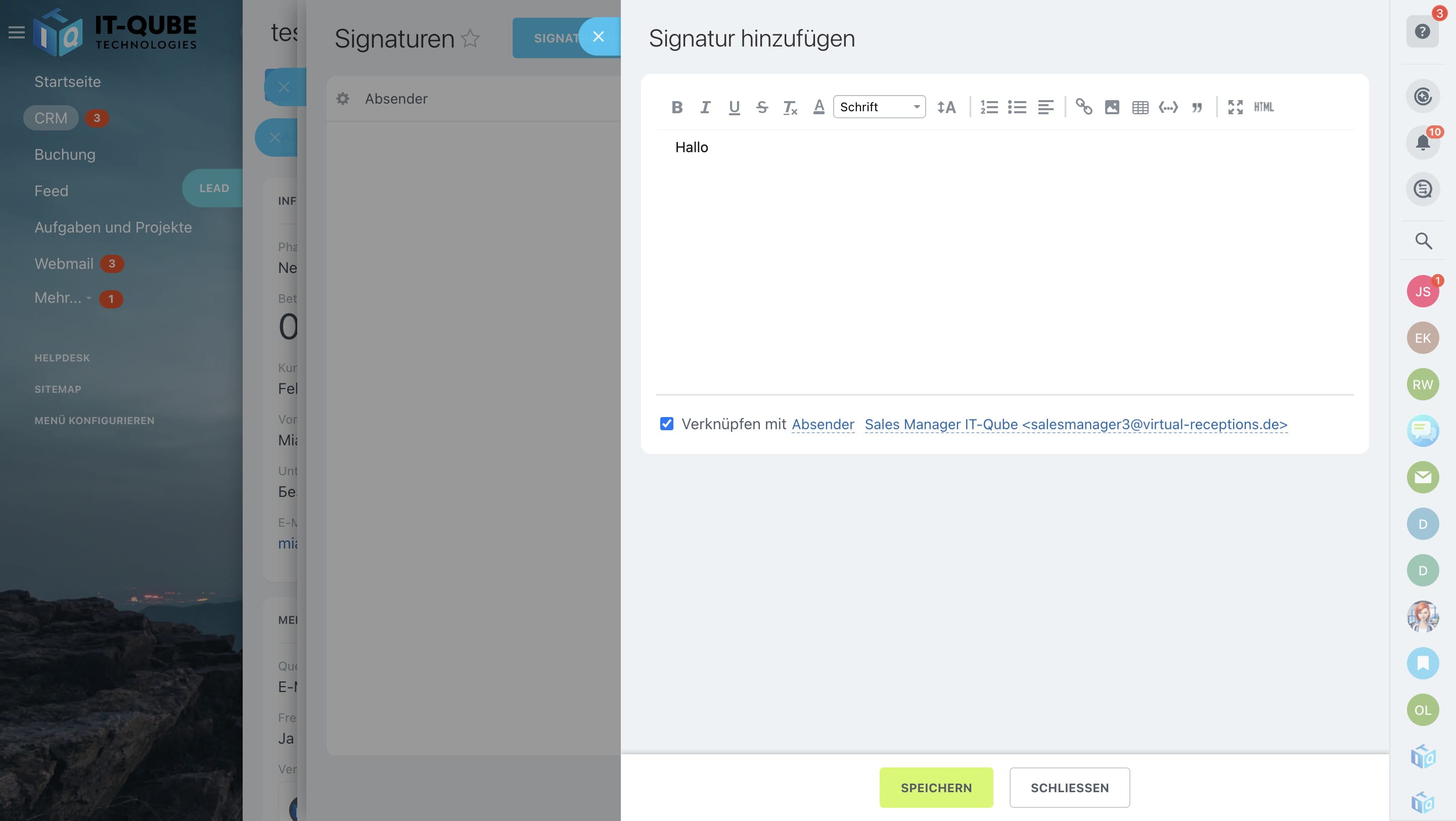Click the strikethrough formatting icon

(762, 107)
